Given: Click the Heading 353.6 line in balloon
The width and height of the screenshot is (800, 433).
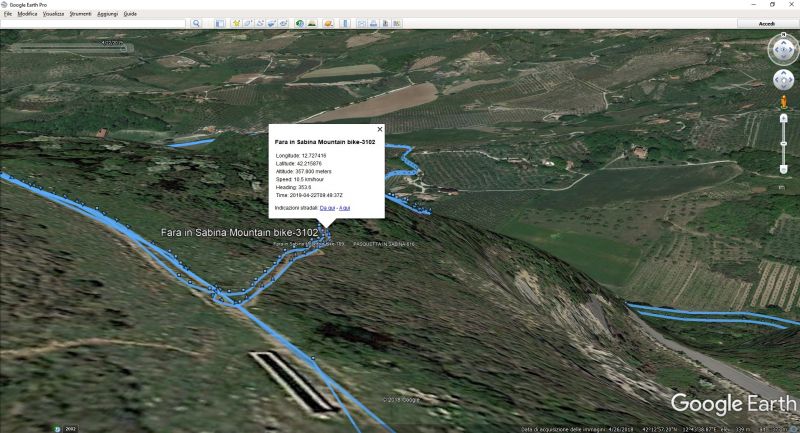Looking at the screenshot, I should coord(293,187).
